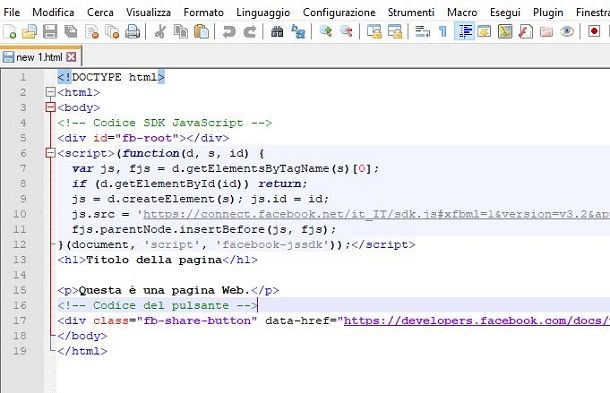Paste from clipboard with the Paste icon

201,32
